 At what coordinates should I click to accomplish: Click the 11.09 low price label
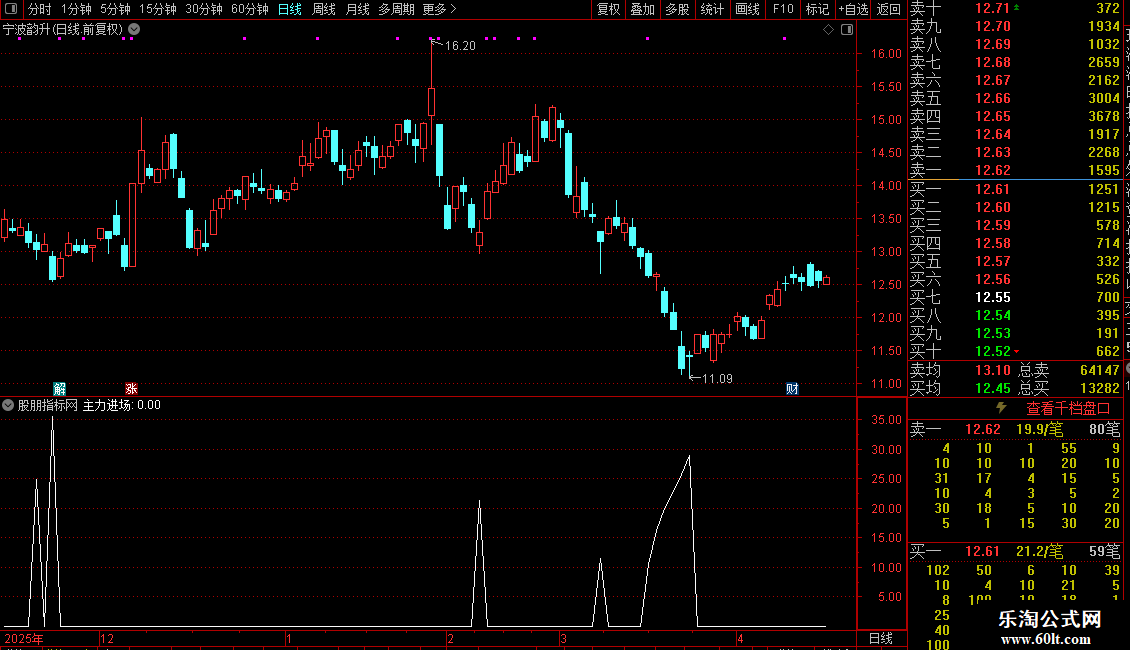pyautogui.click(x=717, y=378)
